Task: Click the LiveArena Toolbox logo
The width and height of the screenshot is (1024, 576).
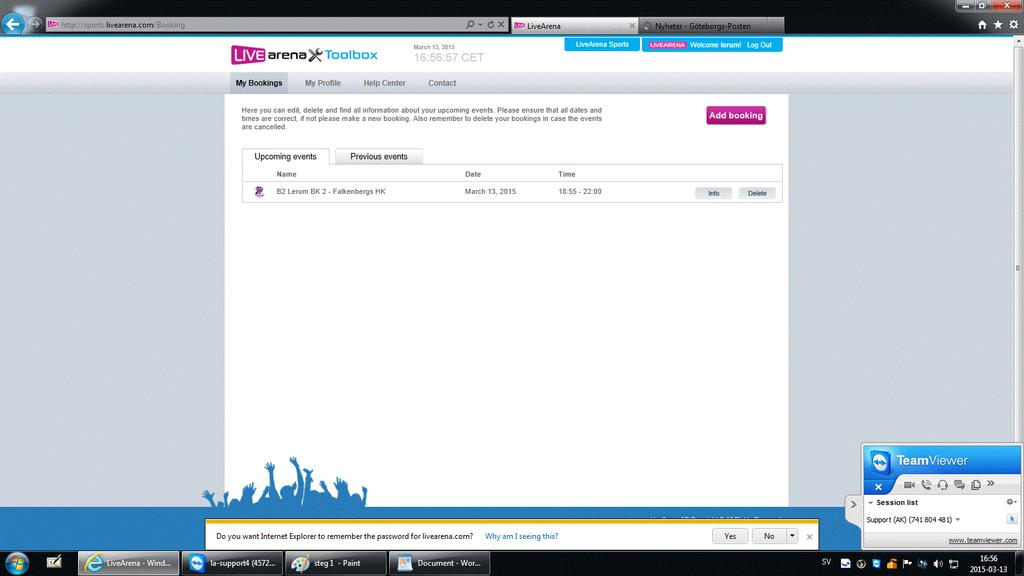Action: coord(304,55)
